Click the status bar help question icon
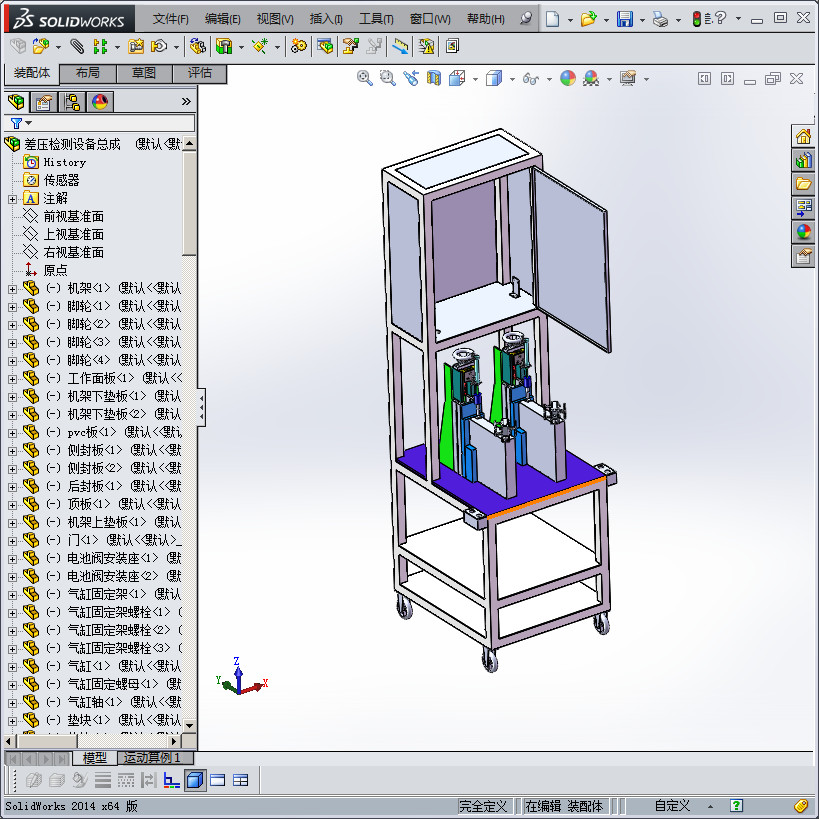Viewport: 819px width, 819px height. 736,806
